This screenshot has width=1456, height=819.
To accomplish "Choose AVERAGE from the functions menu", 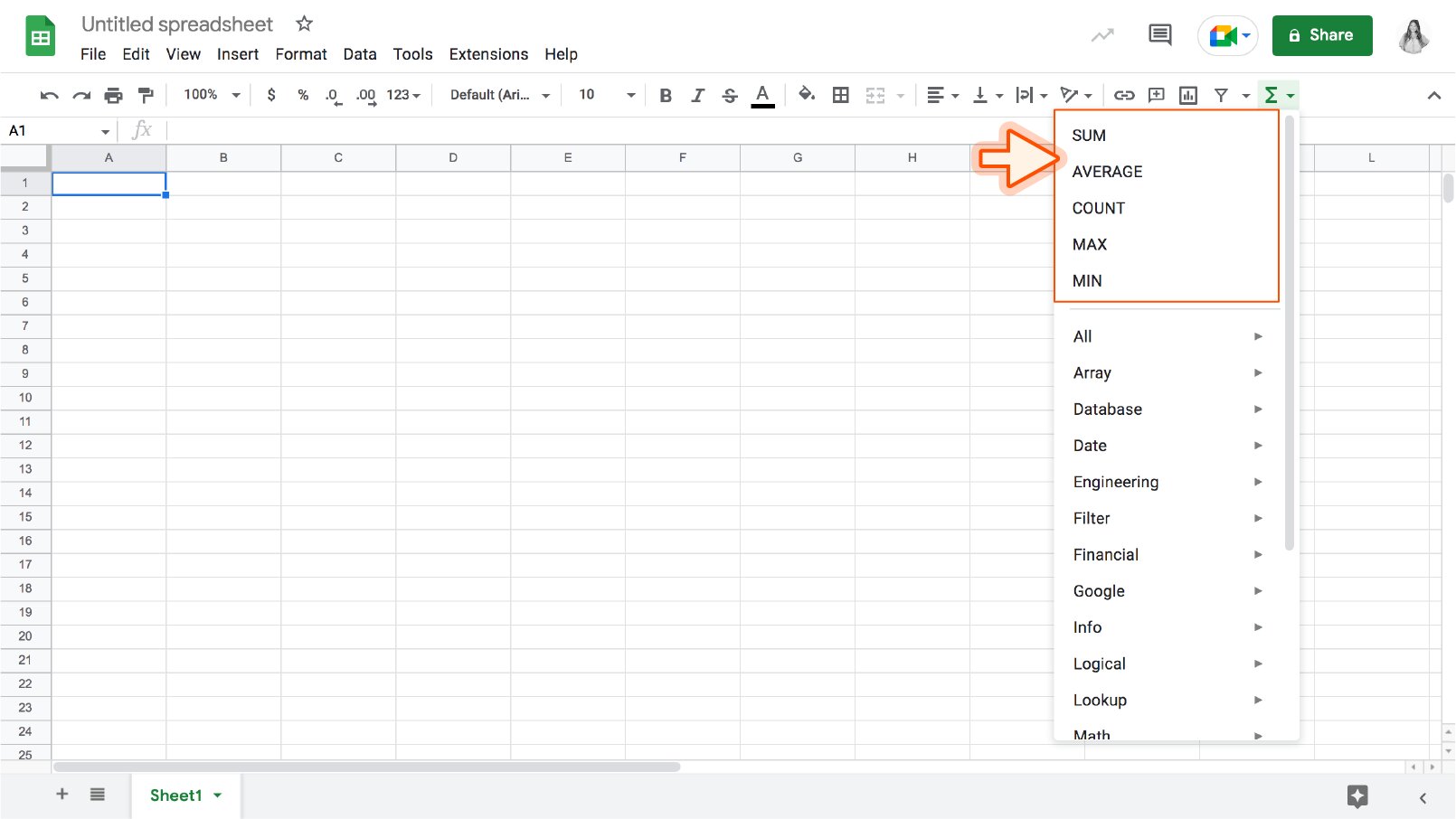I will coord(1107,172).
